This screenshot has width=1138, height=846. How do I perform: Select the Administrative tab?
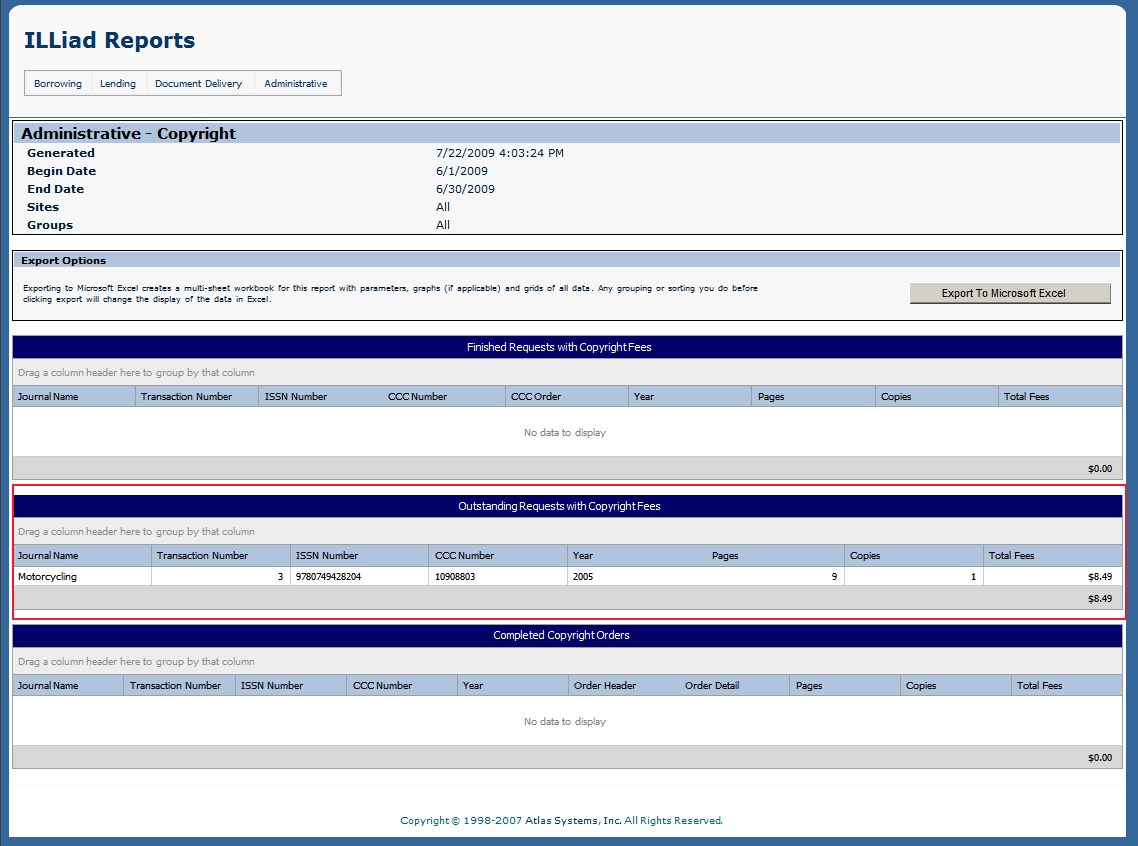coord(297,83)
